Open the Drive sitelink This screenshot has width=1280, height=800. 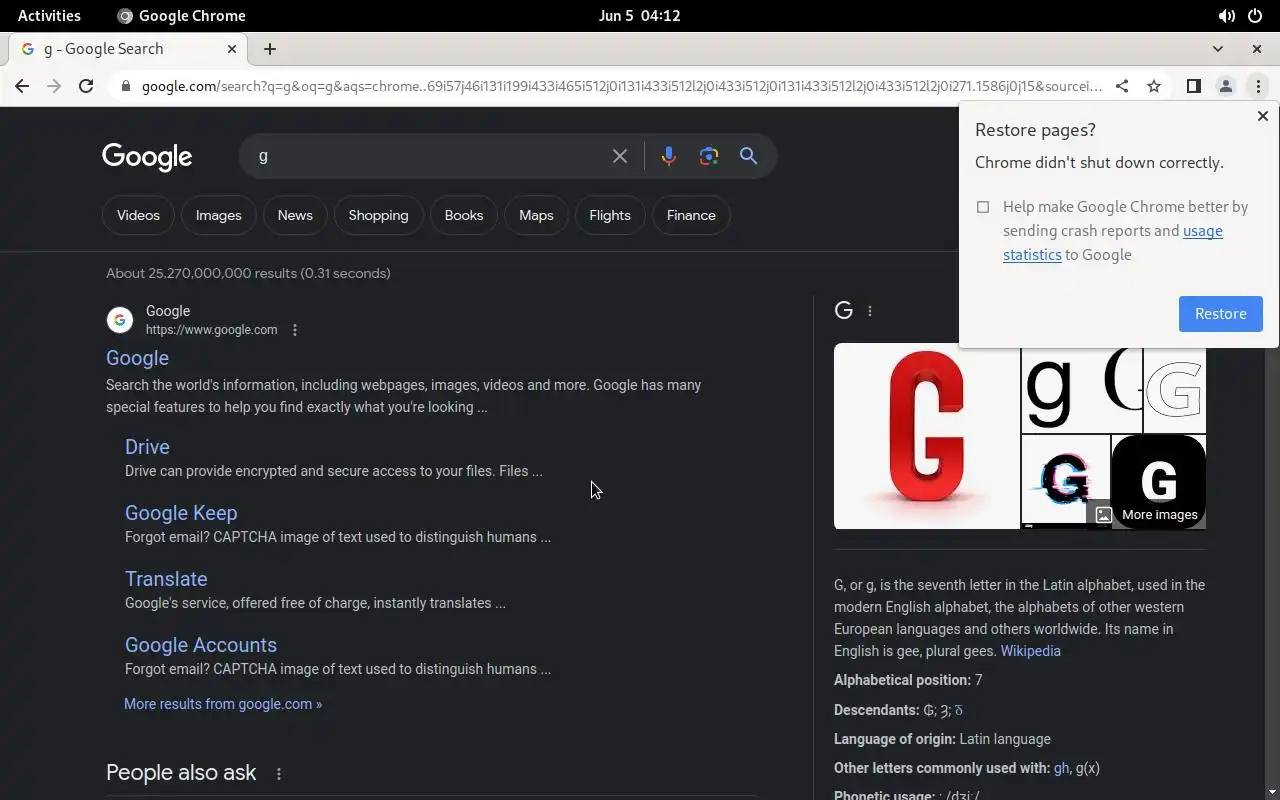click(147, 447)
